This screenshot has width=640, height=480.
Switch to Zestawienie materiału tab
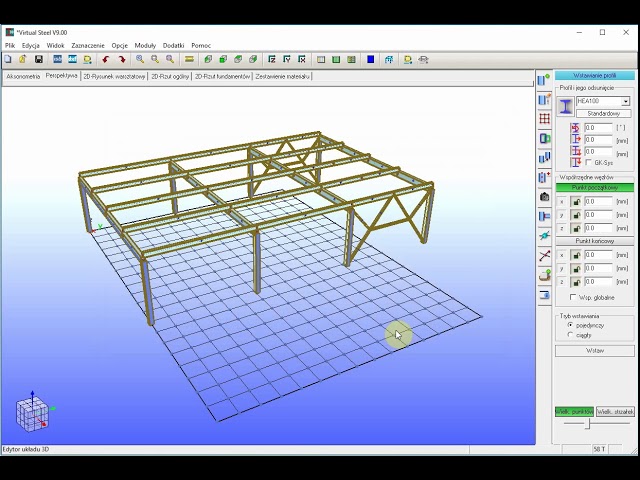pos(282,76)
